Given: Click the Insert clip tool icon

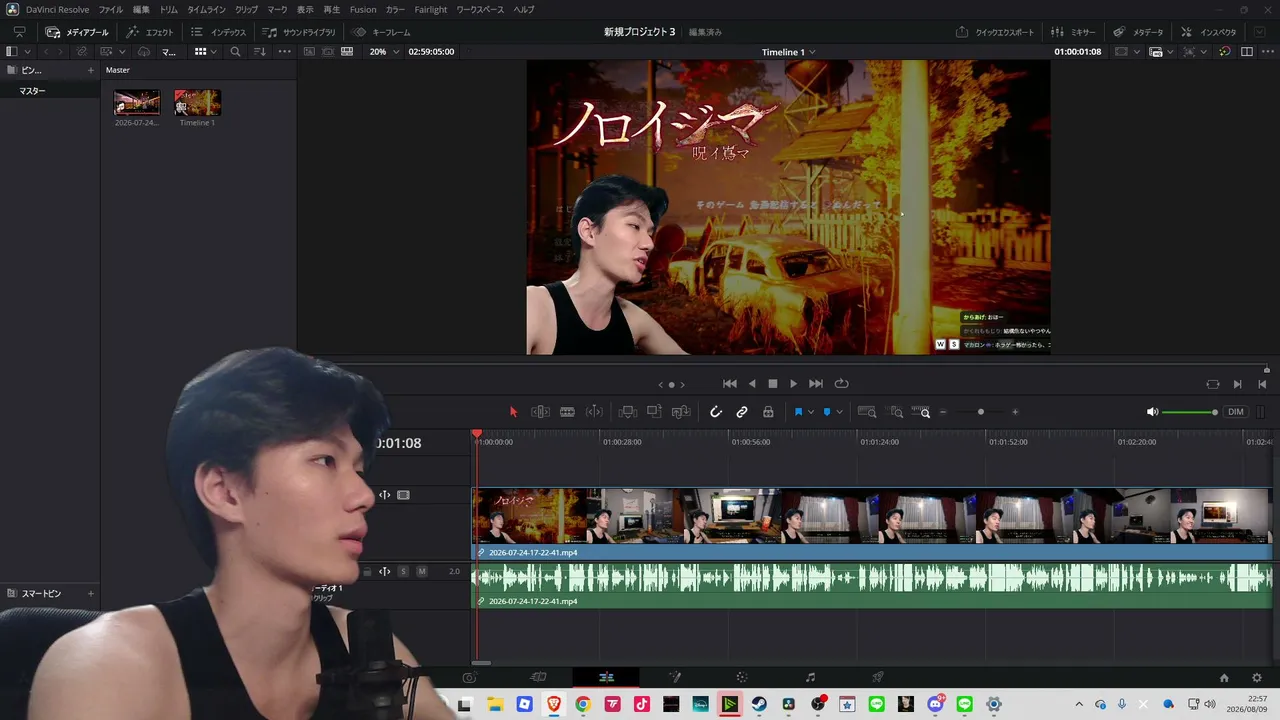Looking at the screenshot, I should click(628, 412).
